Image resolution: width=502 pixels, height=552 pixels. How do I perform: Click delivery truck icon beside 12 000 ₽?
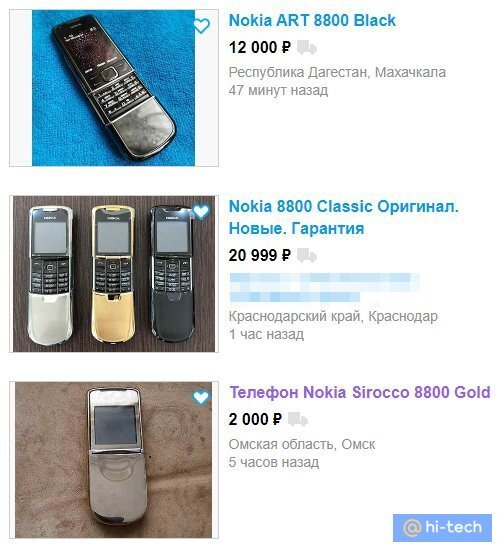pyautogui.click(x=307, y=48)
